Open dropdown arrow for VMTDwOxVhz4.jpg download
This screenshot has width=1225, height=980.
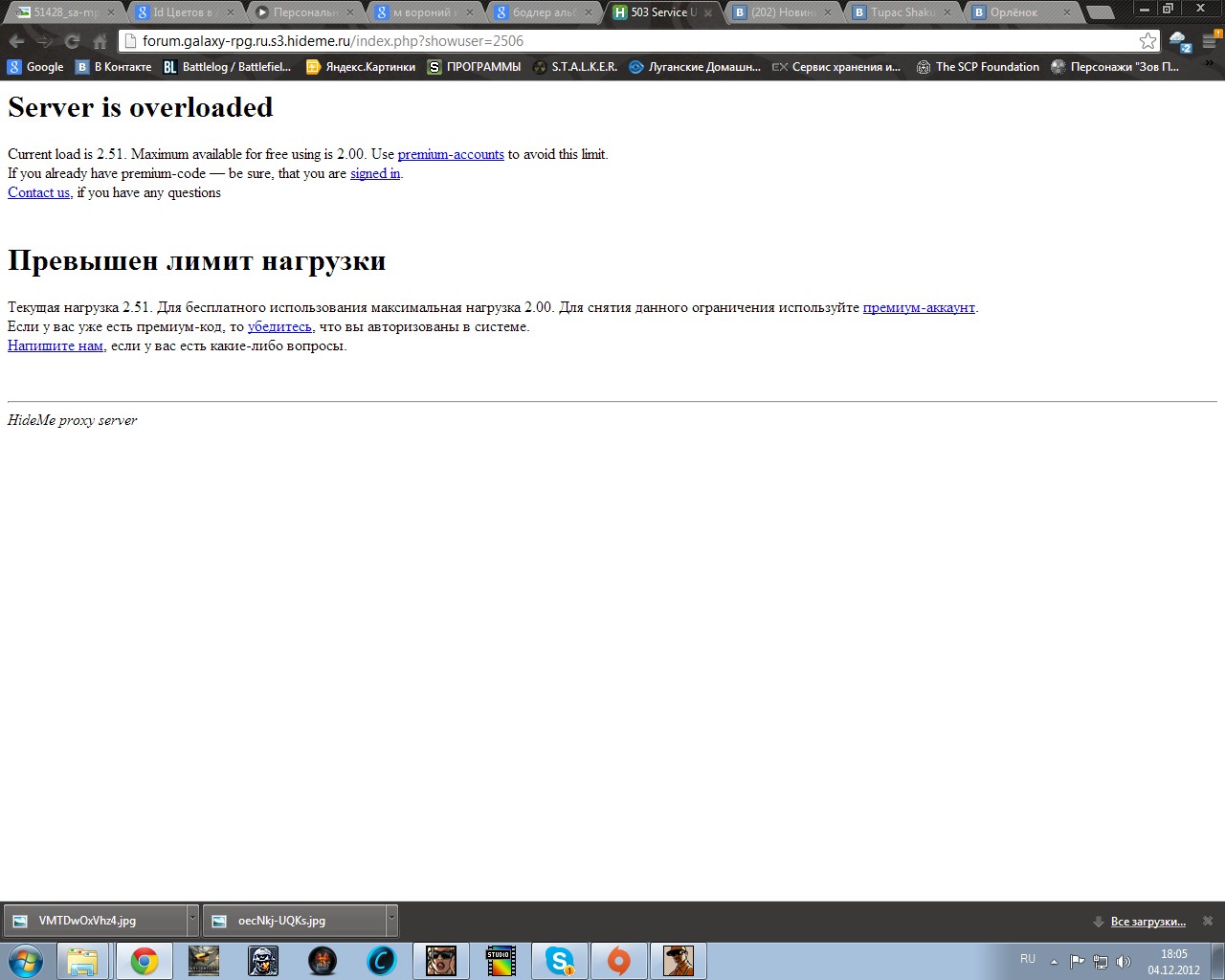(x=192, y=921)
